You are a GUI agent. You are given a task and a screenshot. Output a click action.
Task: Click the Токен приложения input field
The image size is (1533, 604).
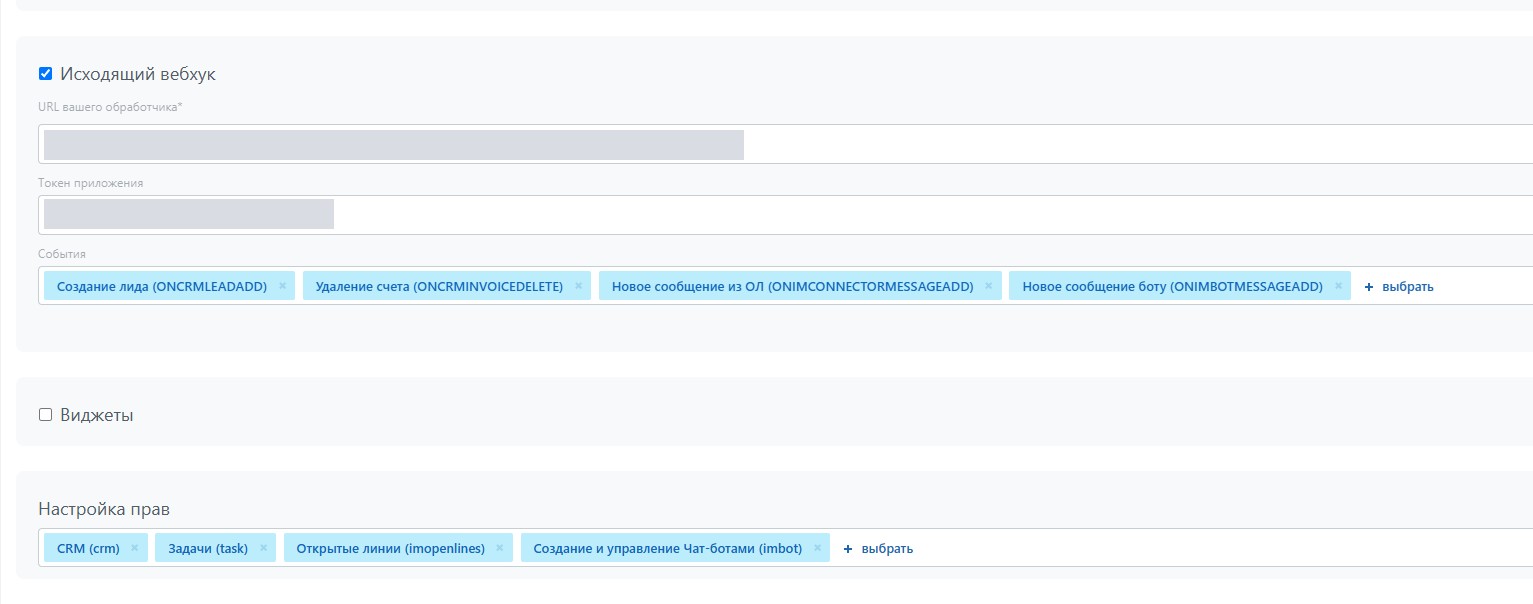point(786,215)
